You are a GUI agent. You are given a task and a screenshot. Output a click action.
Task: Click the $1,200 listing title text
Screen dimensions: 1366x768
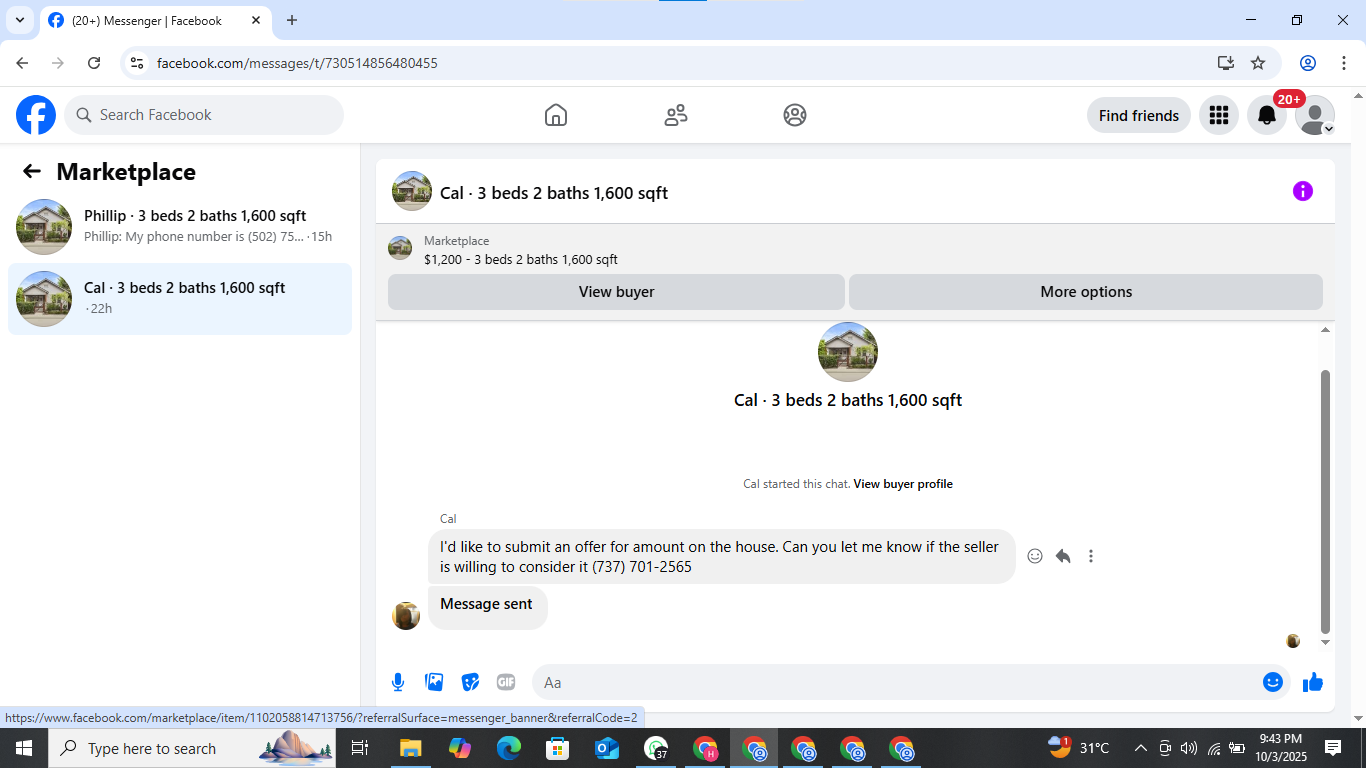coord(521,259)
